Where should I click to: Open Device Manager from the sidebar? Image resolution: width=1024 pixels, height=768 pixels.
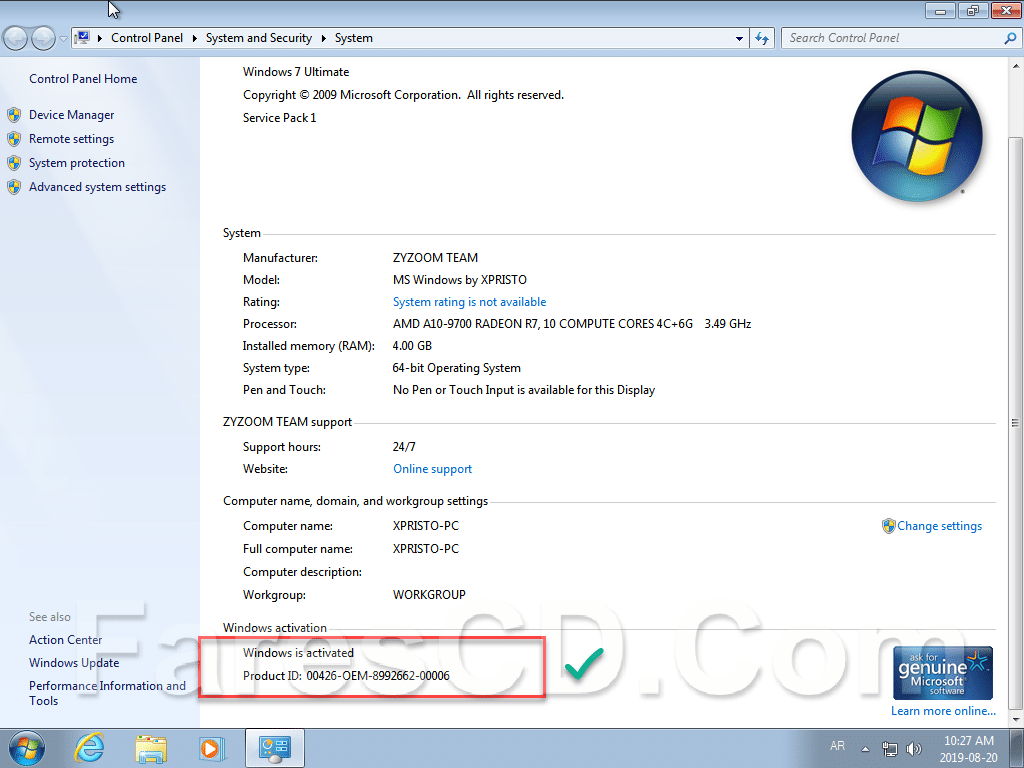click(71, 115)
